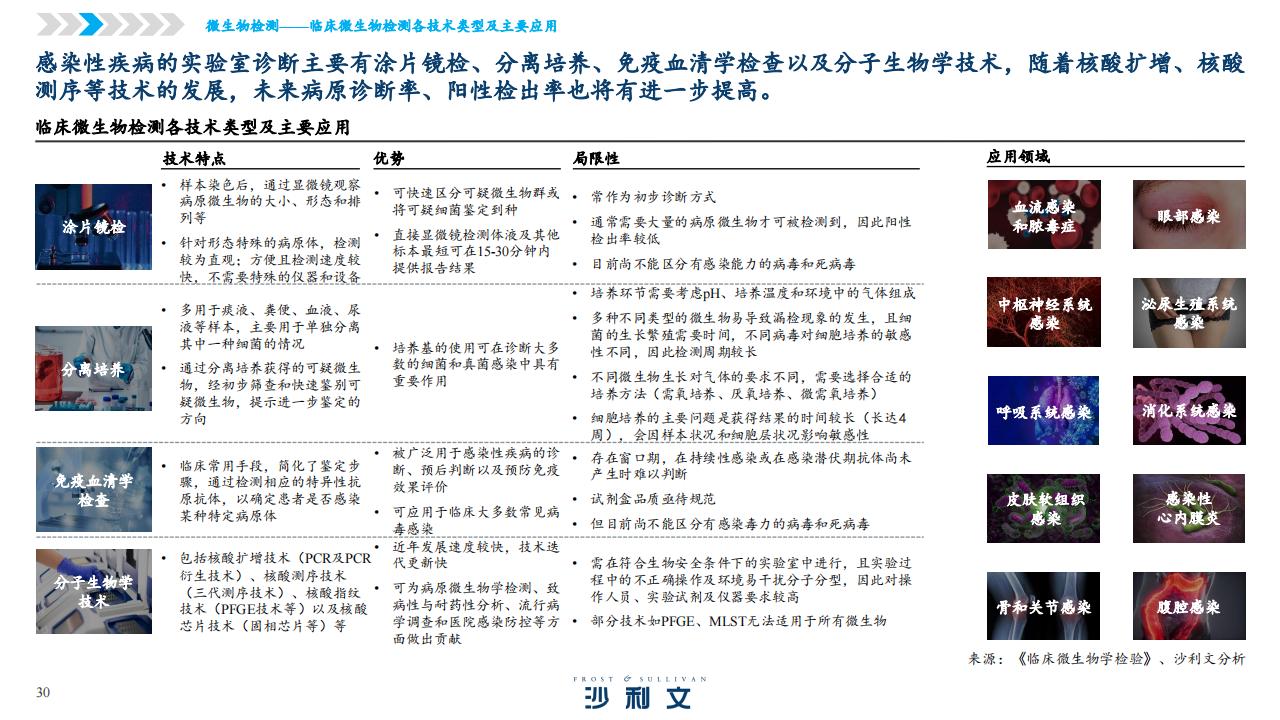
Task: Select the 感染性心内膜炎 image tile
Action: pos(1189,508)
